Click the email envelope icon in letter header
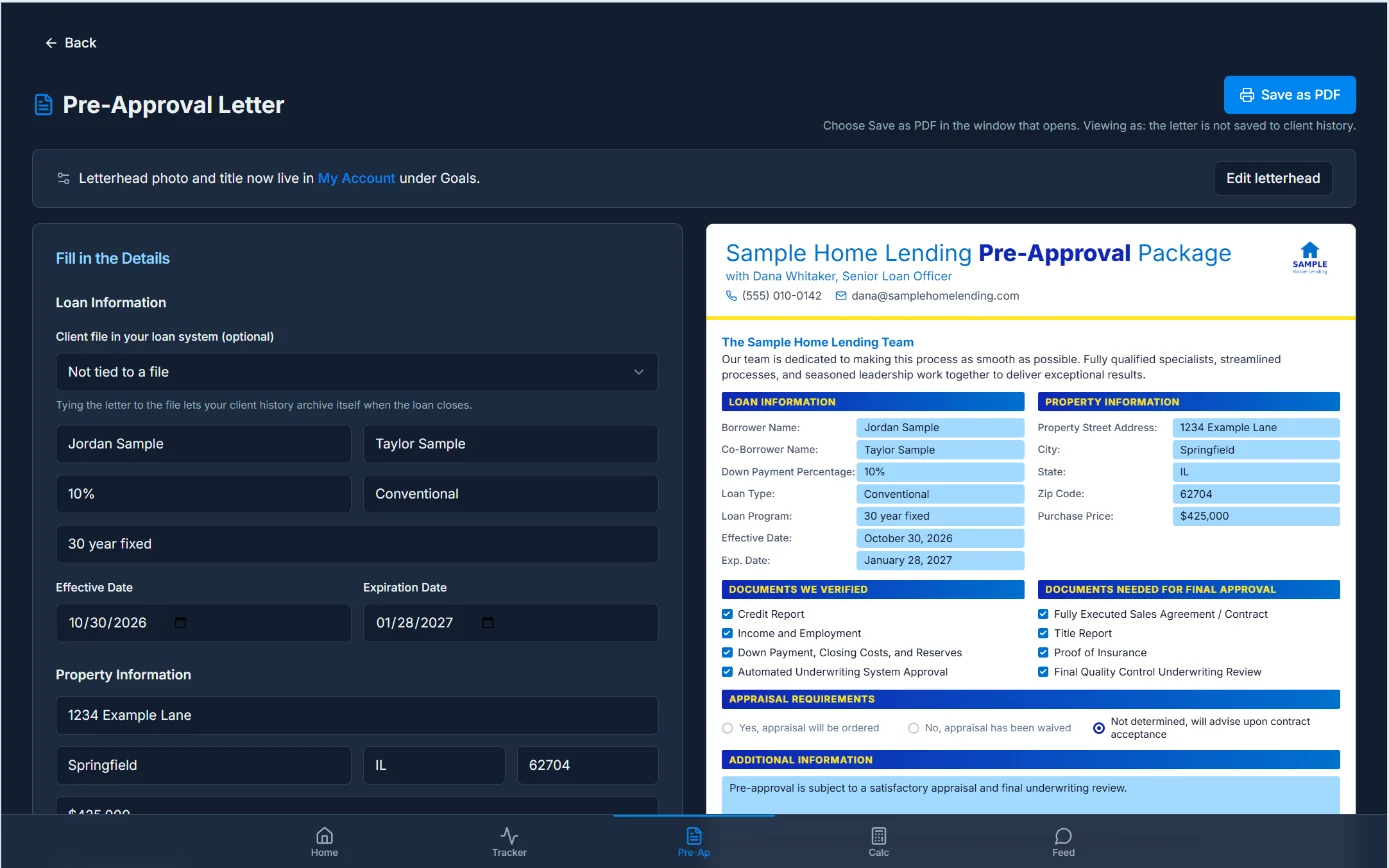Image resolution: width=1389 pixels, height=868 pixels. pyautogui.click(x=841, y=296)
